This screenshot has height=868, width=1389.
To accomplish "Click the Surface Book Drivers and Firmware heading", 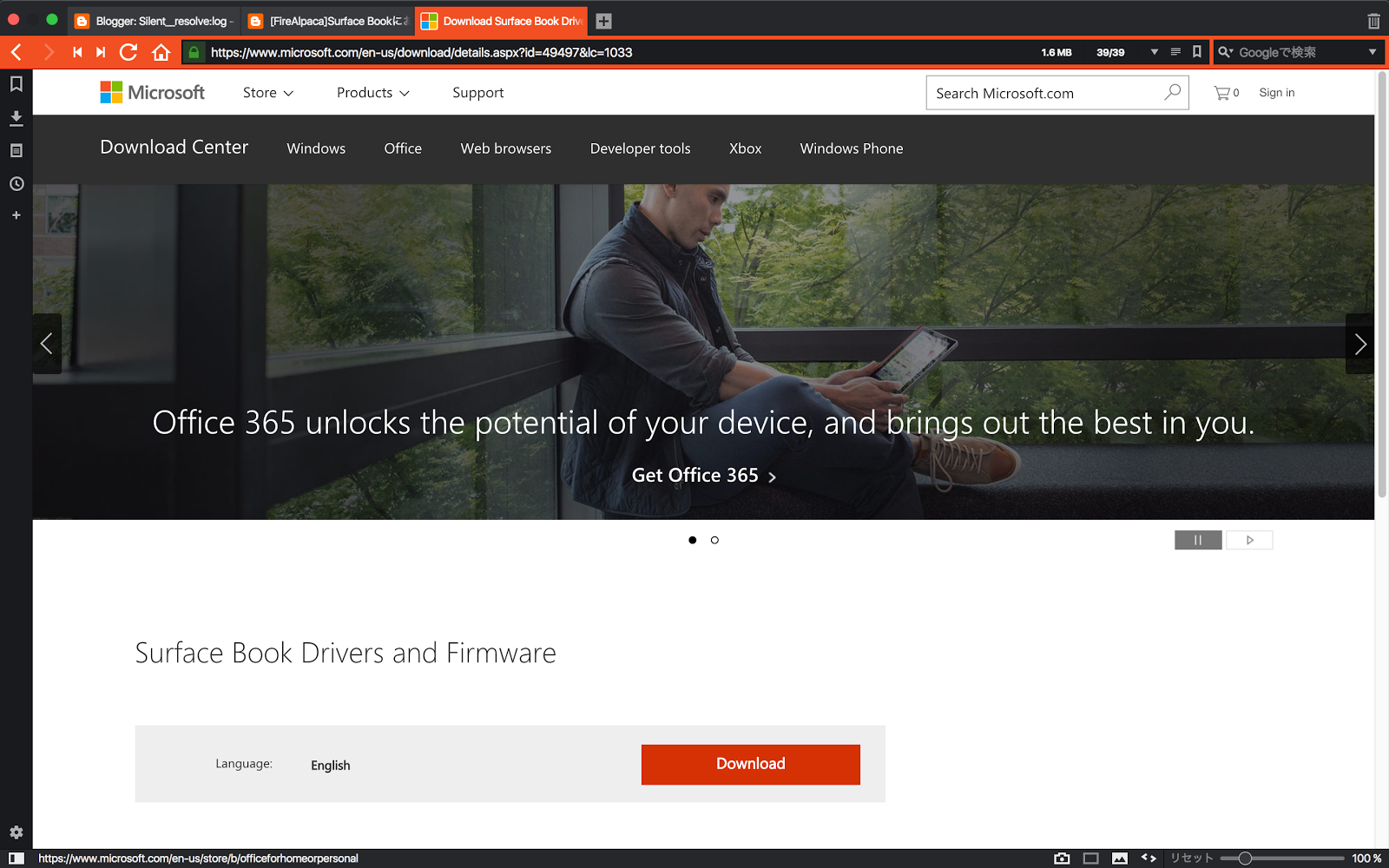I will (x=346, y=653).
